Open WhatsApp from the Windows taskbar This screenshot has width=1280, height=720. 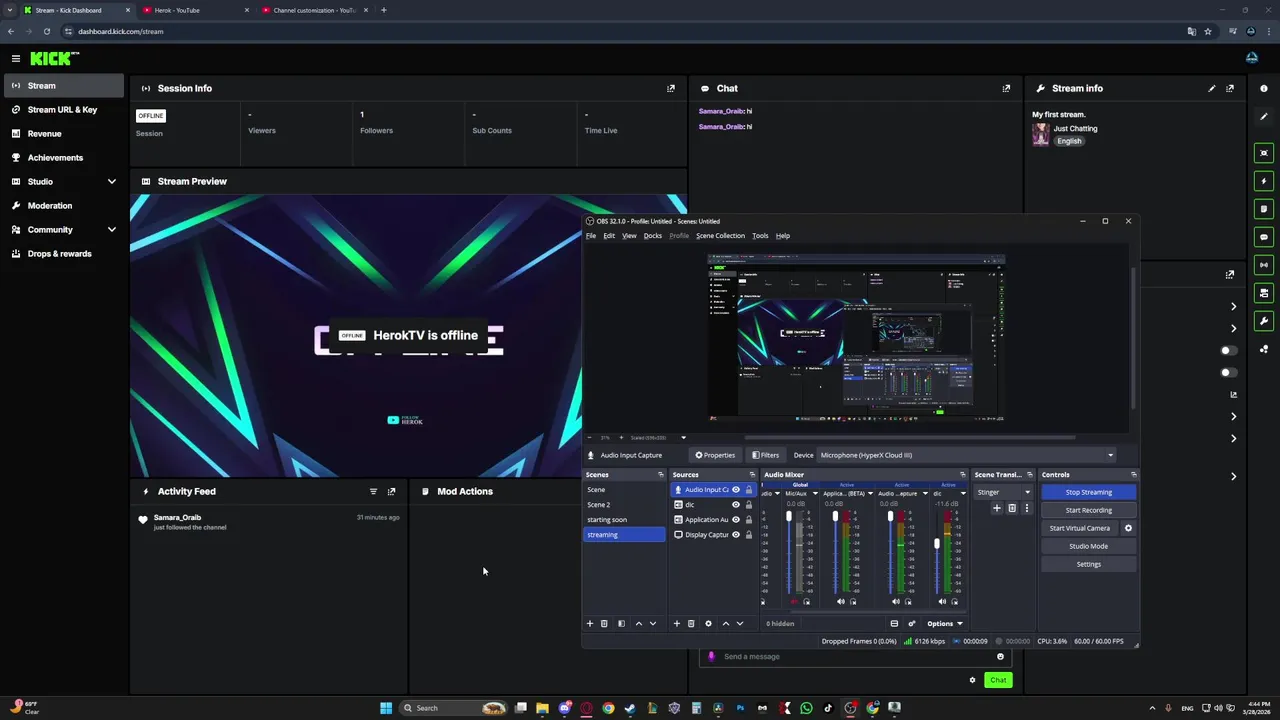point(807,708)
